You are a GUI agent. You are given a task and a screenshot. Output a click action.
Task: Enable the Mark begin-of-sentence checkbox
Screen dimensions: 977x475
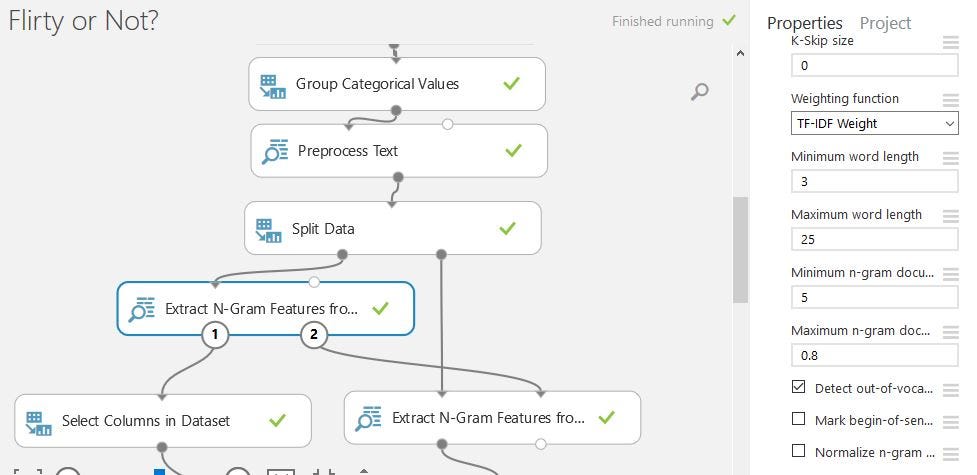798,419
